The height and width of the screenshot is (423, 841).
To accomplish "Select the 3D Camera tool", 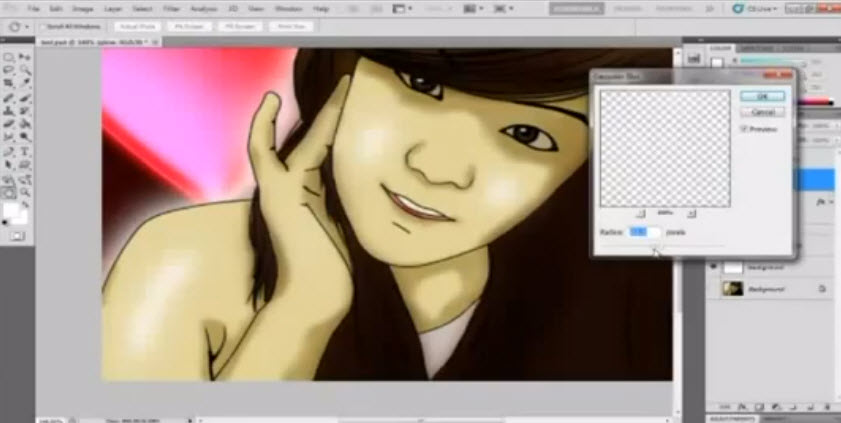I will (x=25, y=180).
